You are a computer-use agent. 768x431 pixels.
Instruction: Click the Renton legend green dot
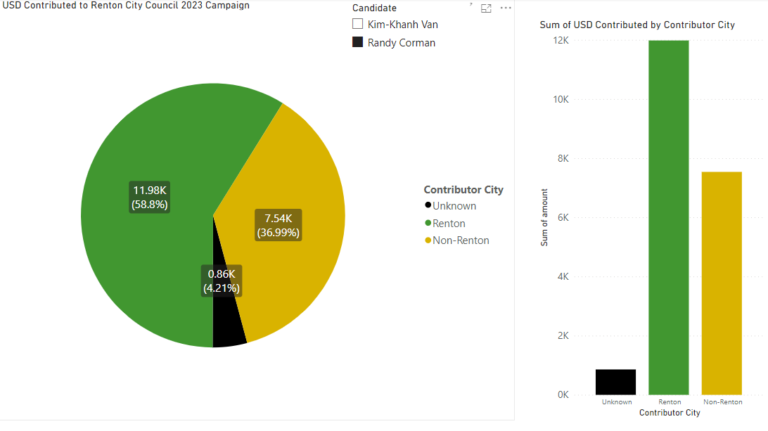(428, 223)
